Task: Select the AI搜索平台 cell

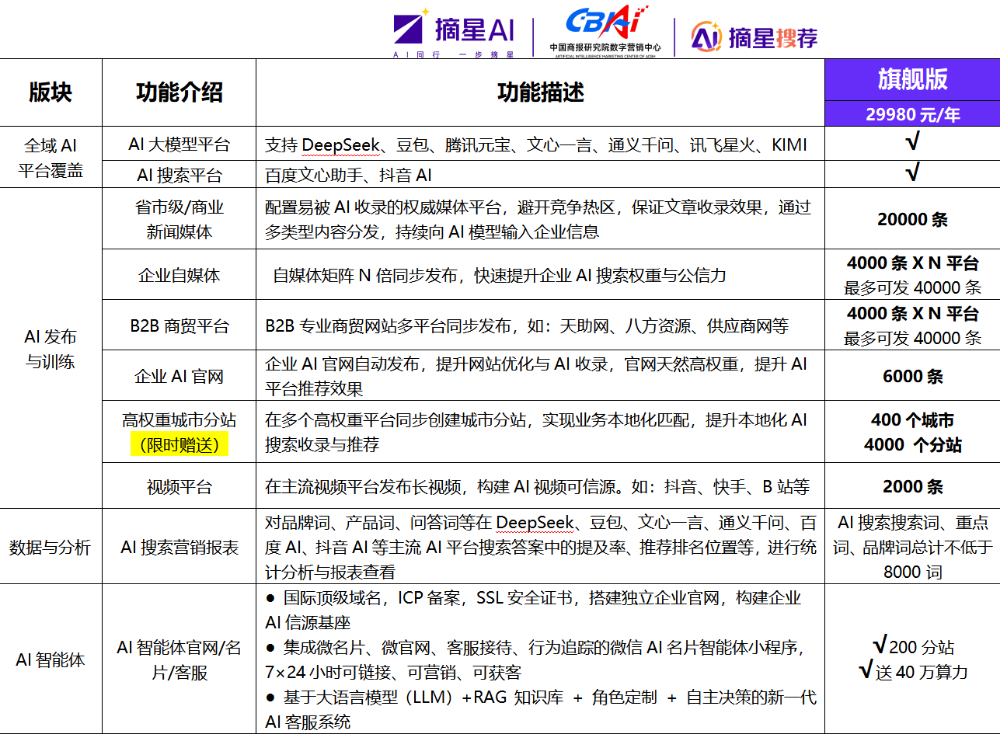Action: (179, 175)
